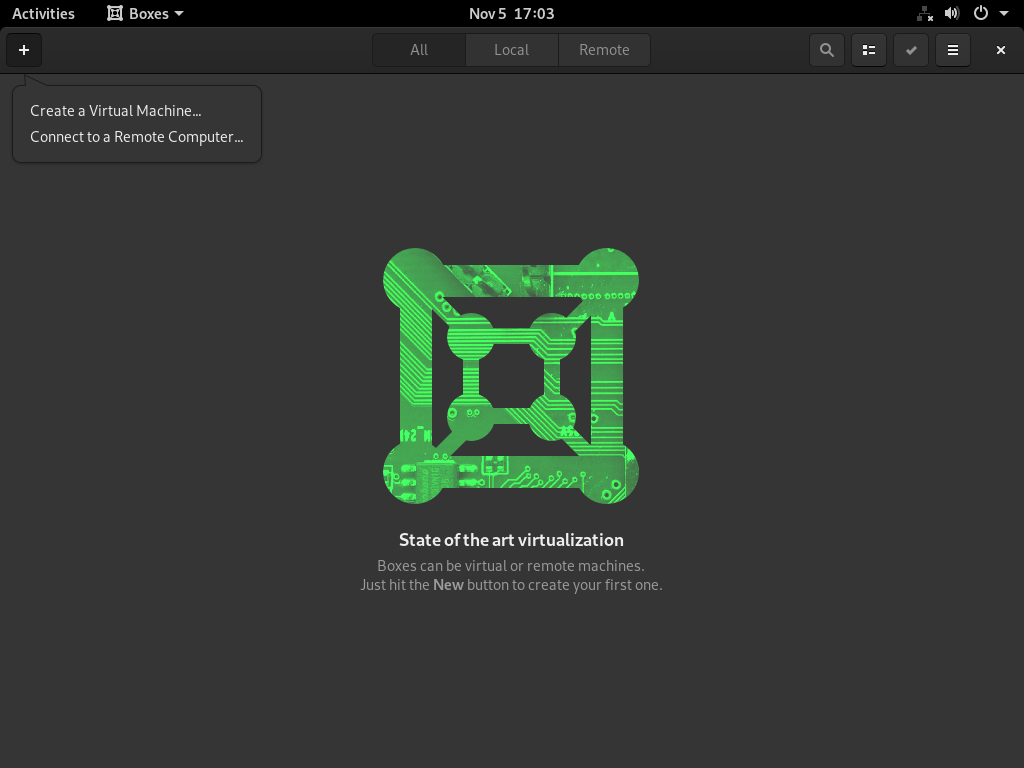Click the plus New box button
This screenshot has height=768, width=1024.
pos(24,50)
